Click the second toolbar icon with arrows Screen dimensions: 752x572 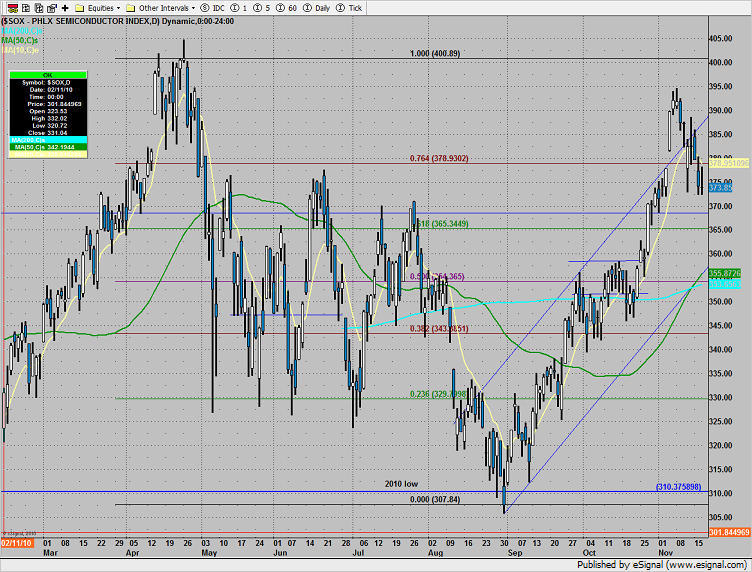click(26, 8)
